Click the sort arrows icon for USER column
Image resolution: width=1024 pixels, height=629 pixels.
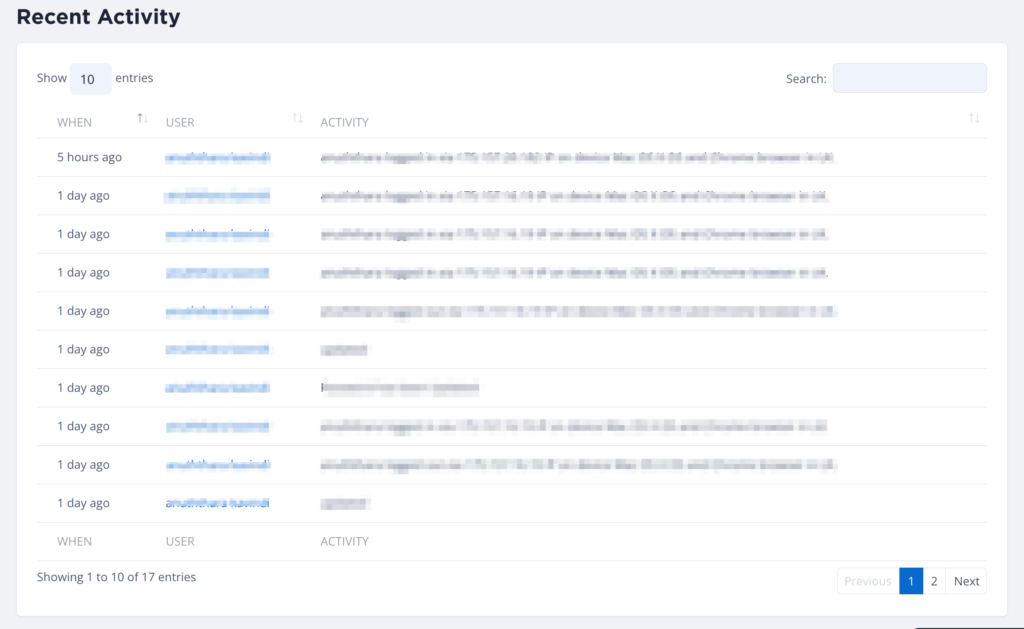click(297, 119)
